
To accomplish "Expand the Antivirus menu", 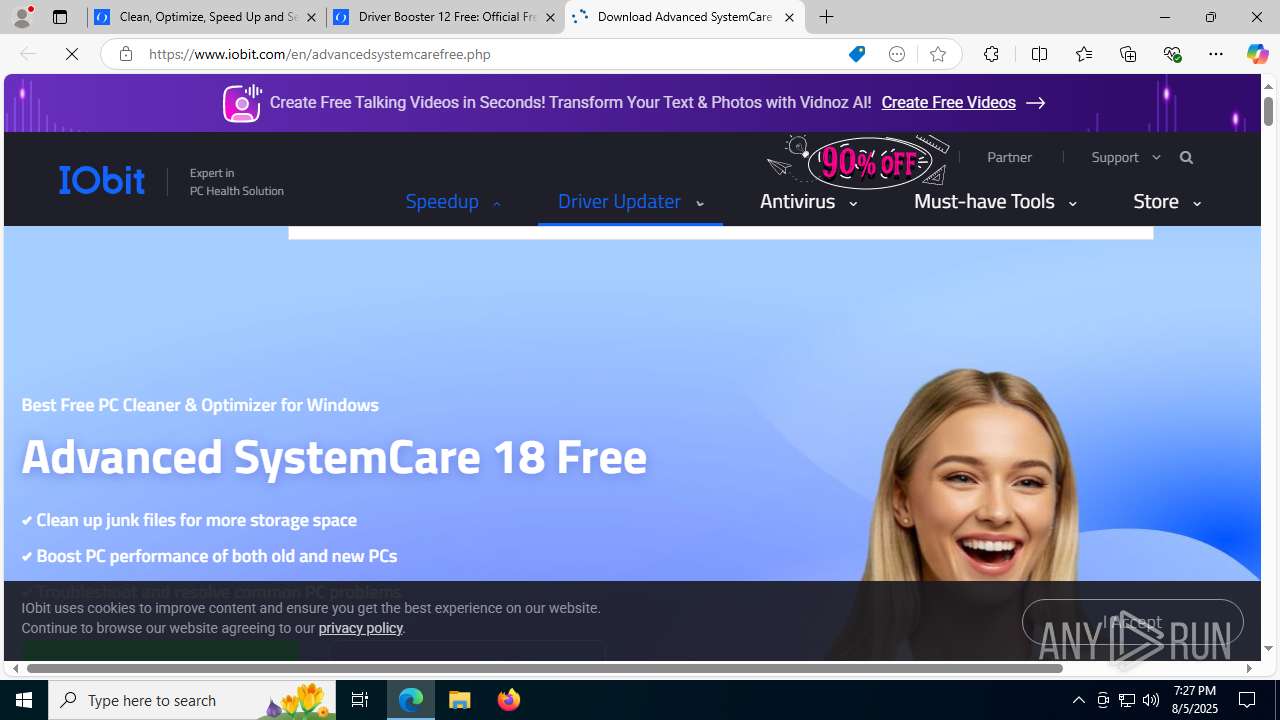I will [808, 201].
